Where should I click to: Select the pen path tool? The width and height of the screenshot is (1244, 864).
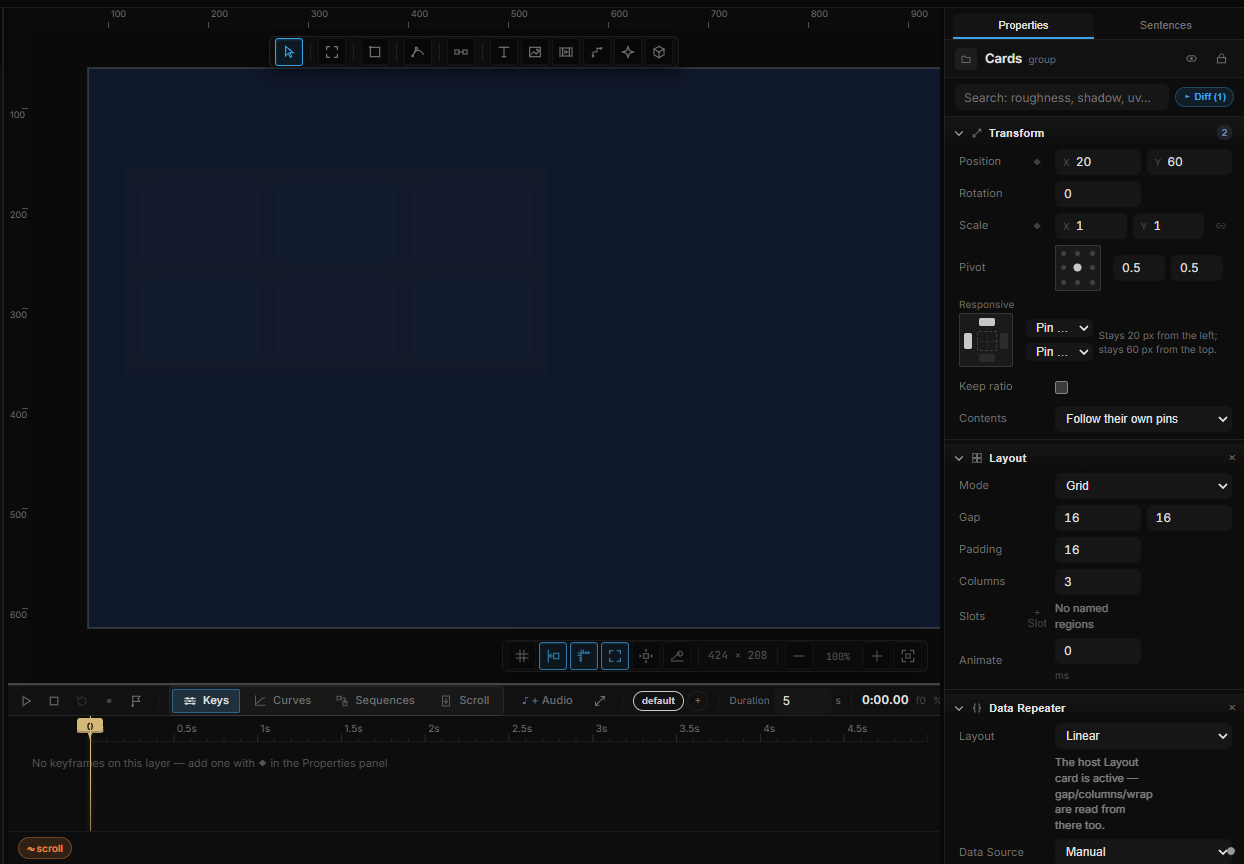point(418,52)
